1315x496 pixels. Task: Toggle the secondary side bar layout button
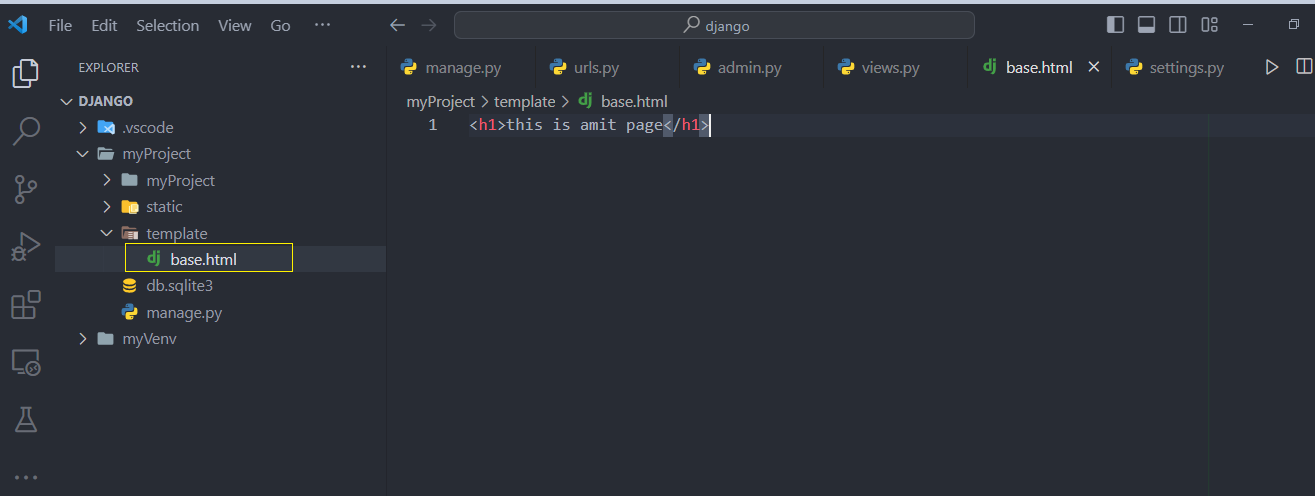coord(1178,25)
